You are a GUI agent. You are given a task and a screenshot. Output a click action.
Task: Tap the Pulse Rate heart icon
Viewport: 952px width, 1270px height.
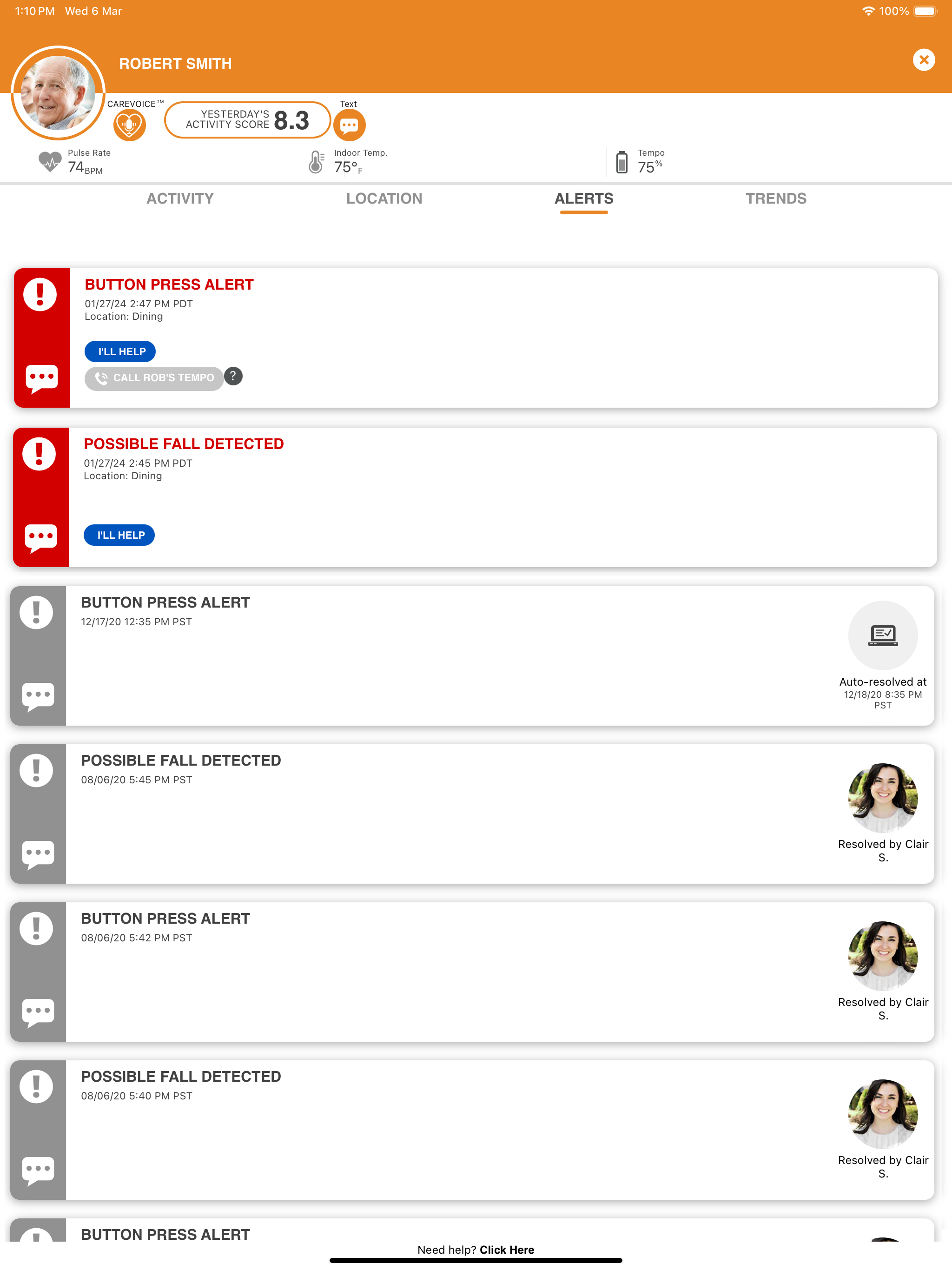pyautogui.click(x=50, y=162)
